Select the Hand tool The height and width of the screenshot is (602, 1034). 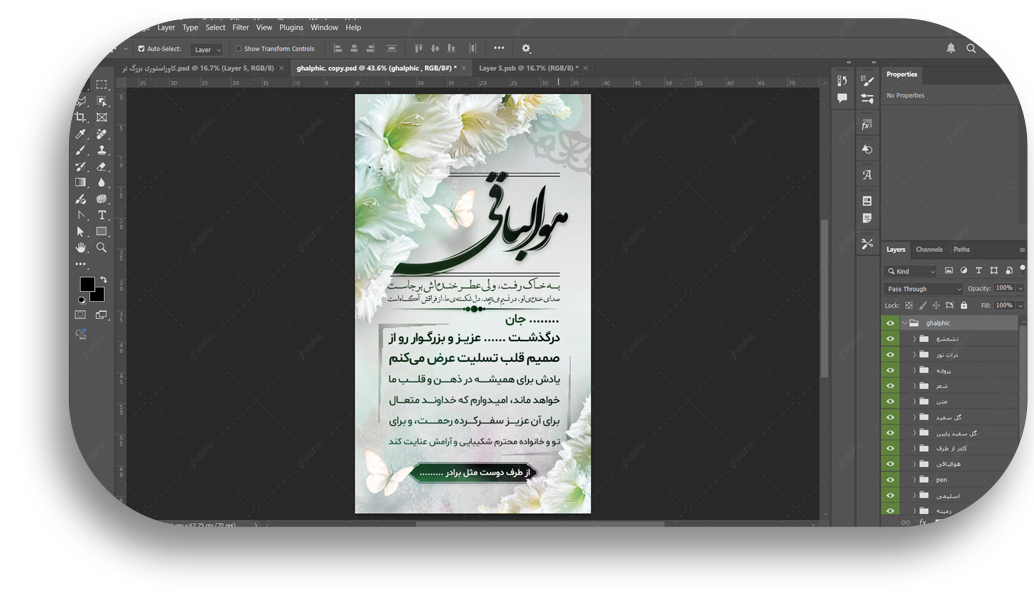click(82, 247)
